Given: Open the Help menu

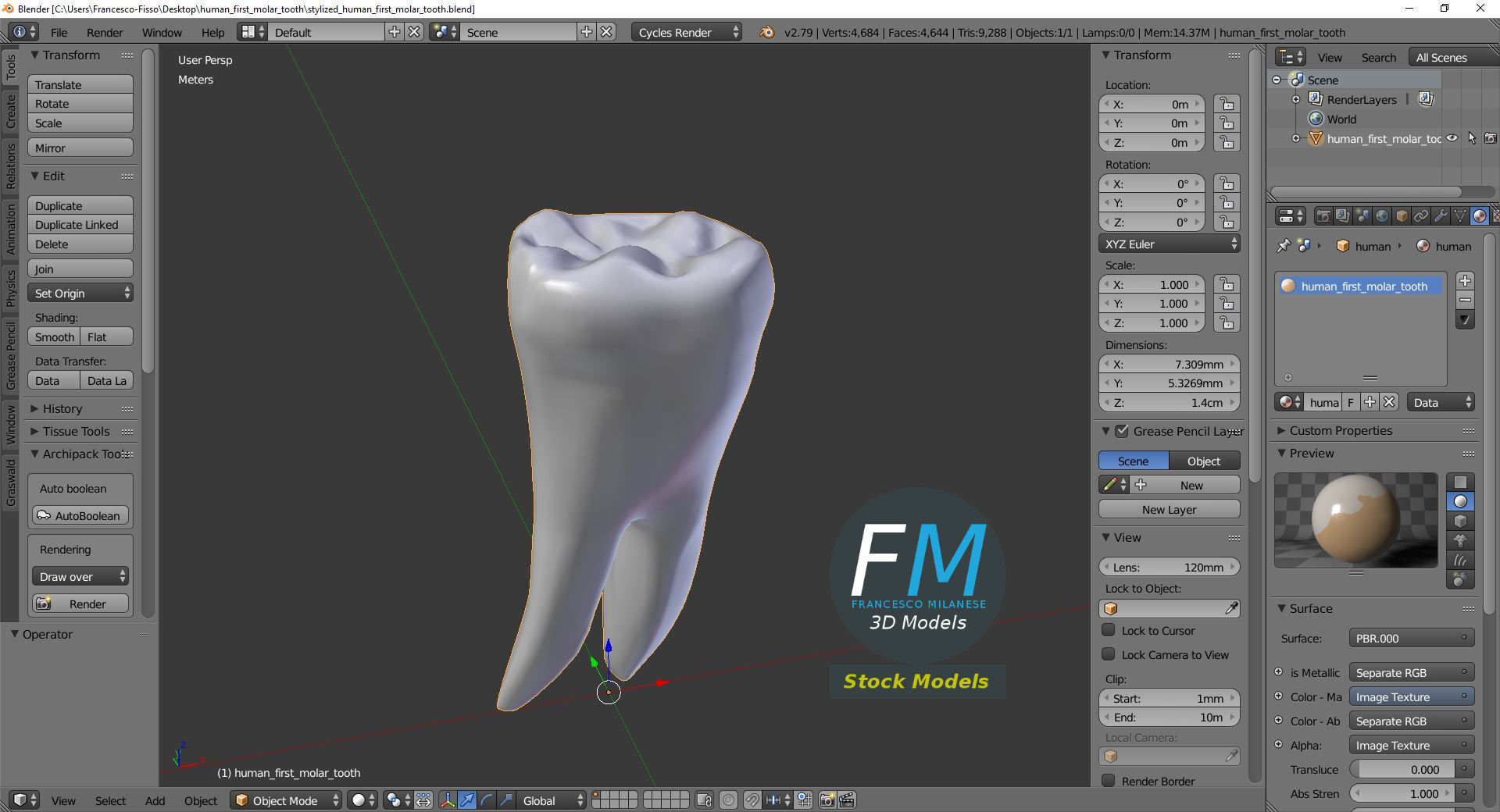Looking at the screenshot, I should click(212, 32).
